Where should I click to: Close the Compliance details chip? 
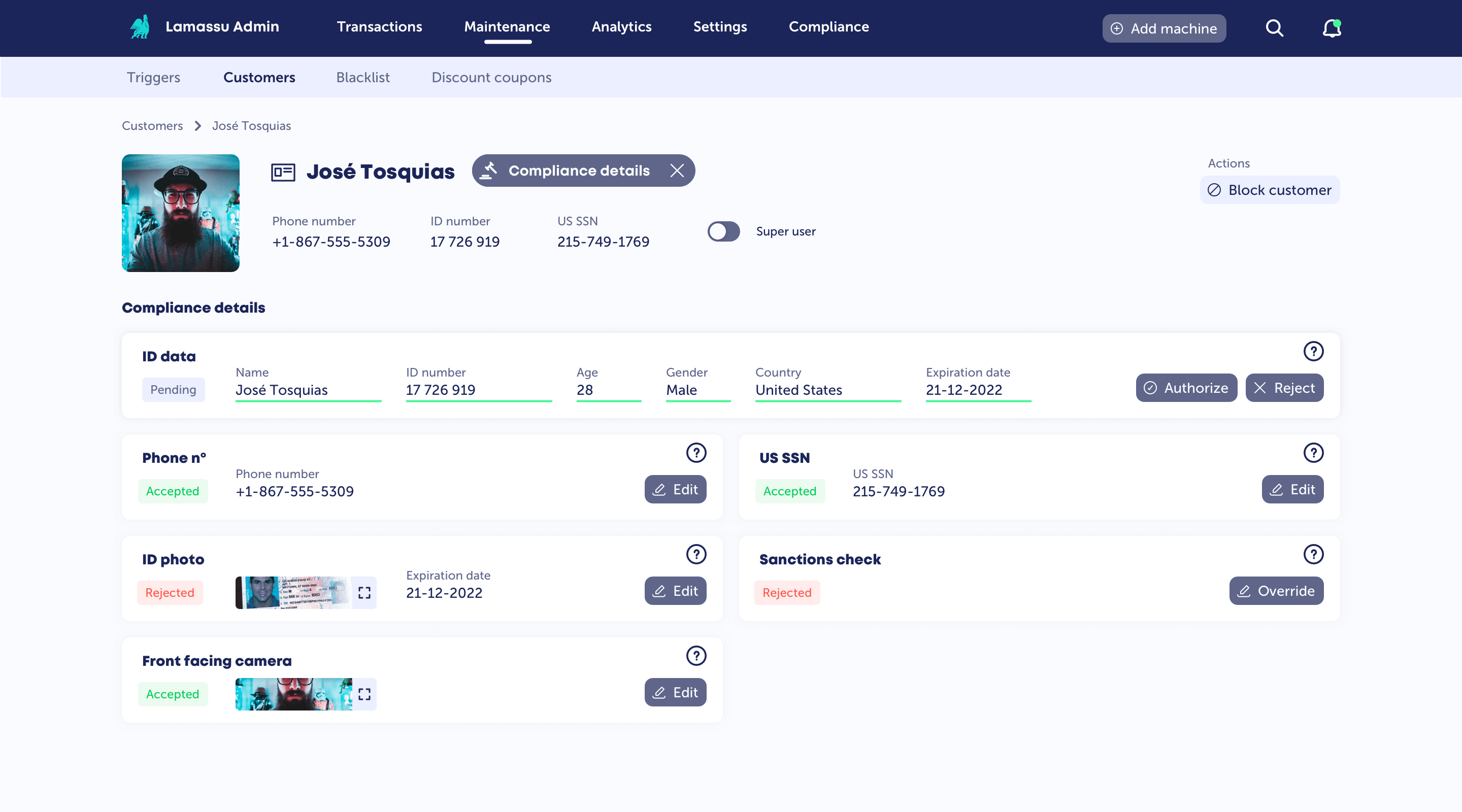[677, 171]
